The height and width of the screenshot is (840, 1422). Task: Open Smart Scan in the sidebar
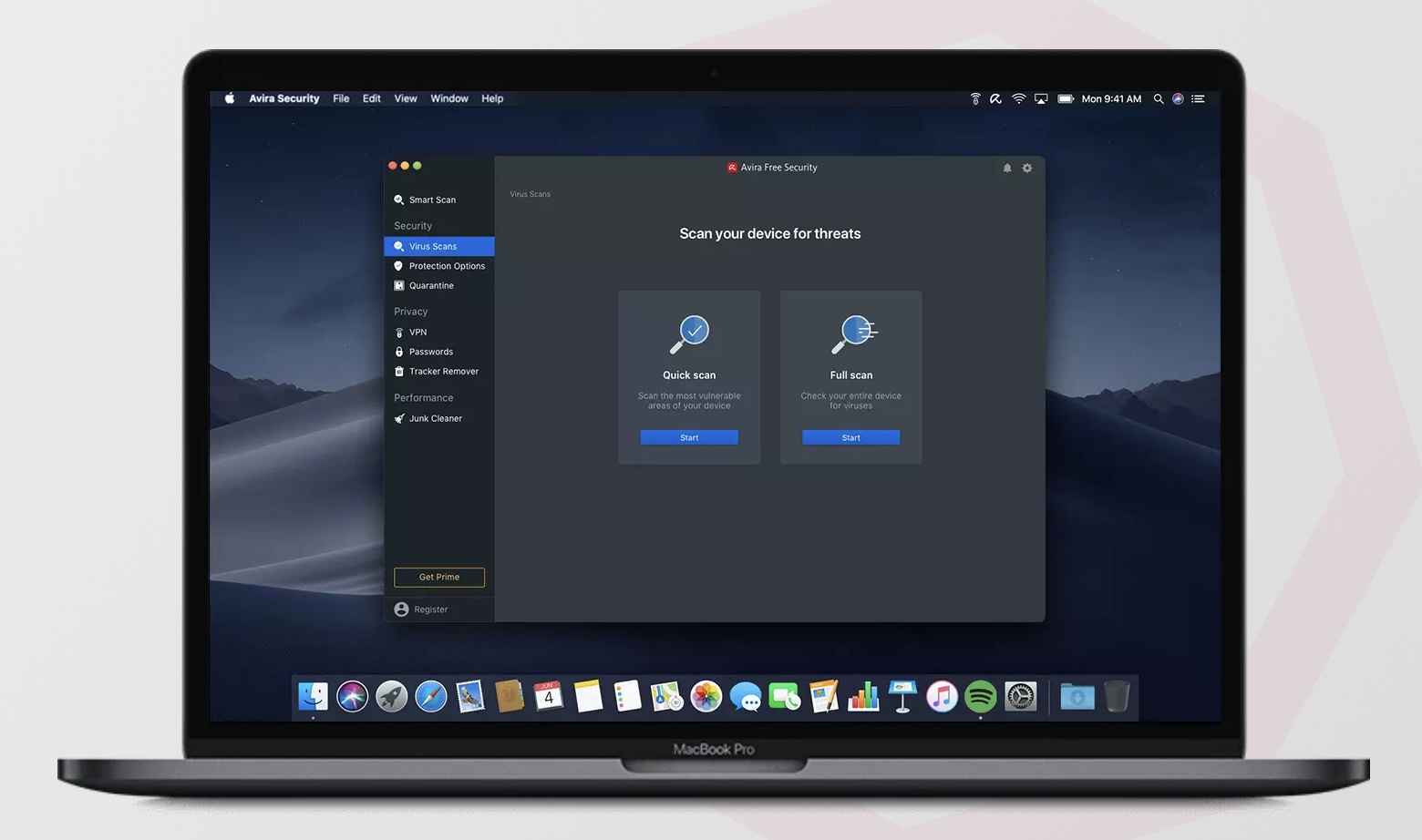439,200
